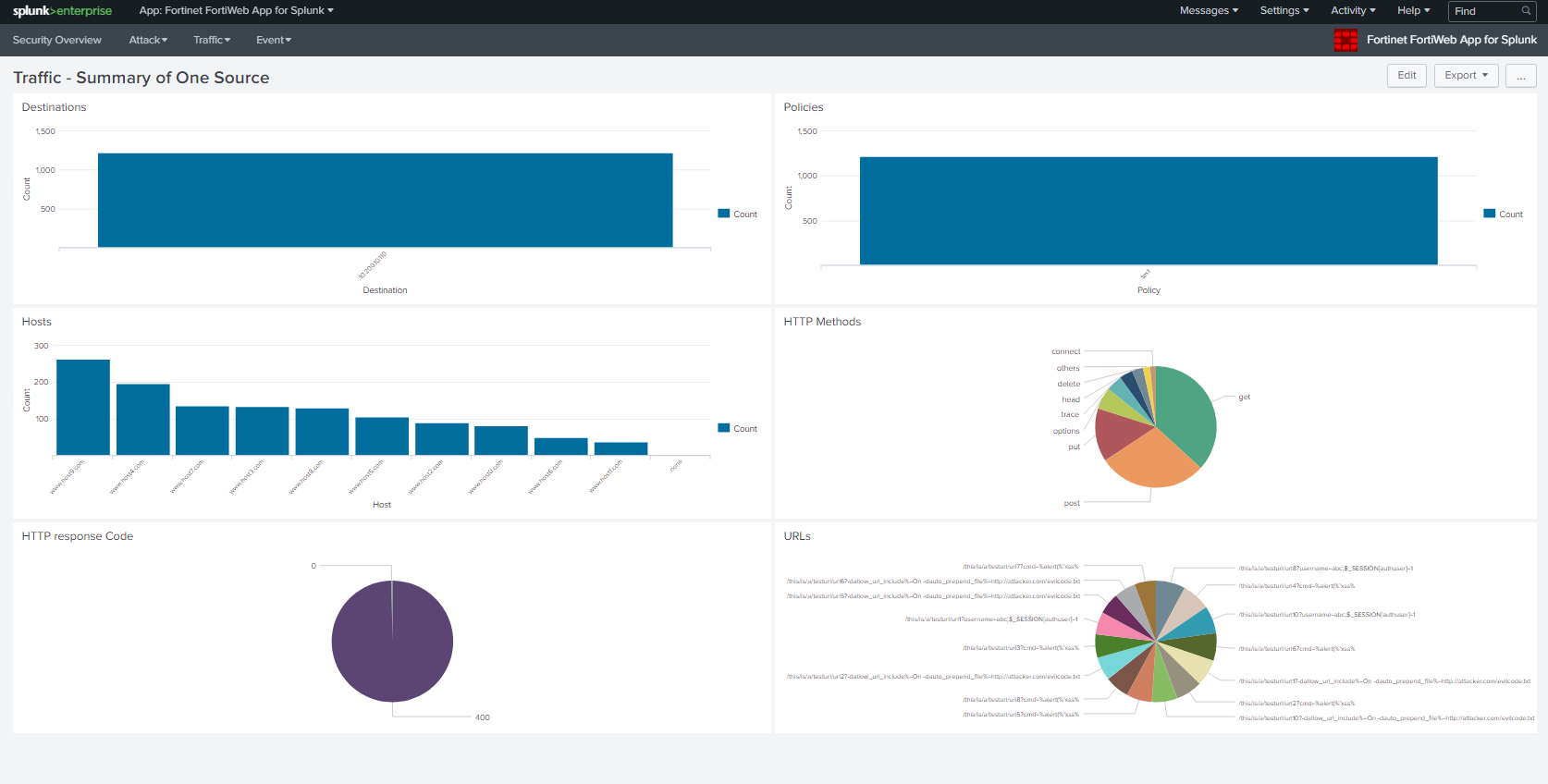Open the Traffic menu
Screen dimensions: 1548x784
tap(212, 40)
